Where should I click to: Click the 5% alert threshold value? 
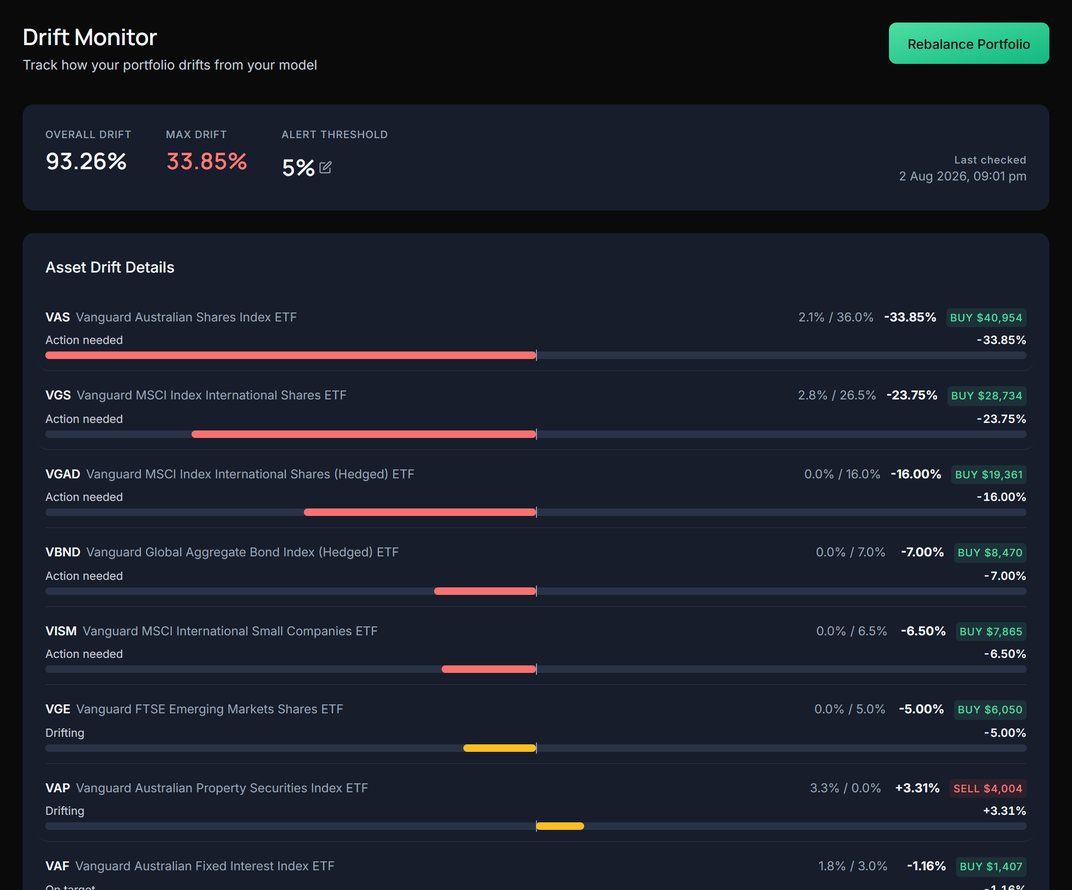(298, 167)
